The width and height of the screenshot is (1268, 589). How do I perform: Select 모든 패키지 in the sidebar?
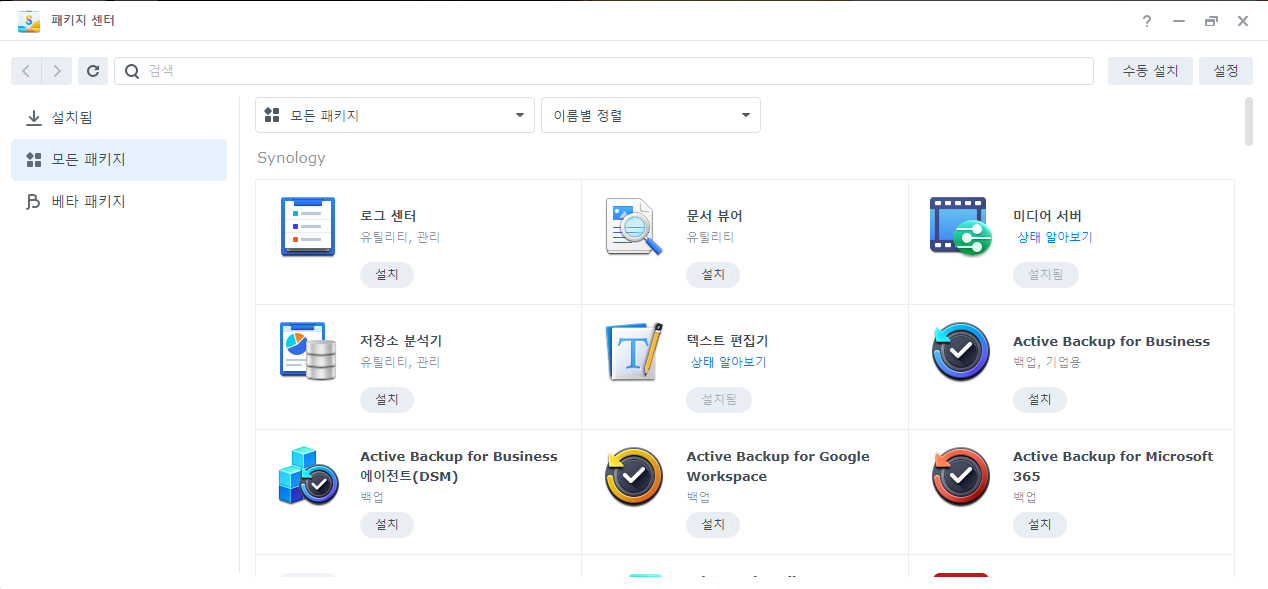pos(119,160)
